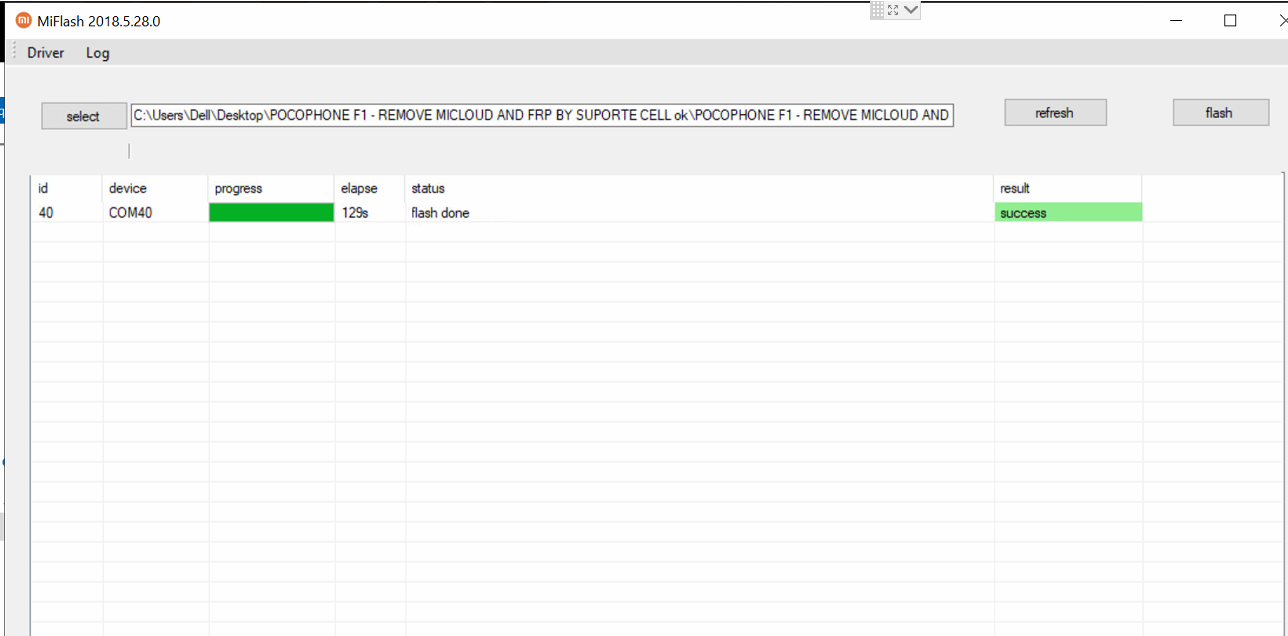The height and width of the screenshot is (636, 1288).
Task: Select the id cell showing 40
Action: point(67,212)
